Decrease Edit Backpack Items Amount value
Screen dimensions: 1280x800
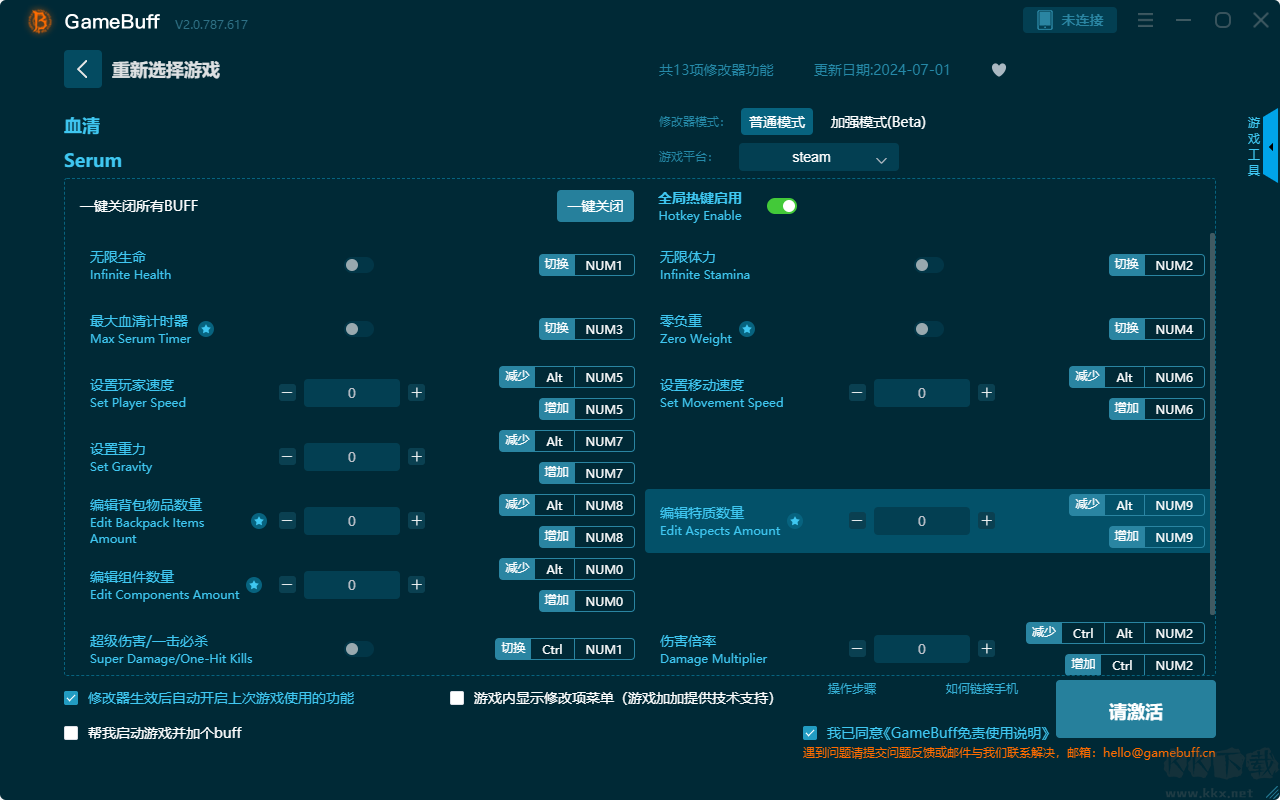click(287, 521)
